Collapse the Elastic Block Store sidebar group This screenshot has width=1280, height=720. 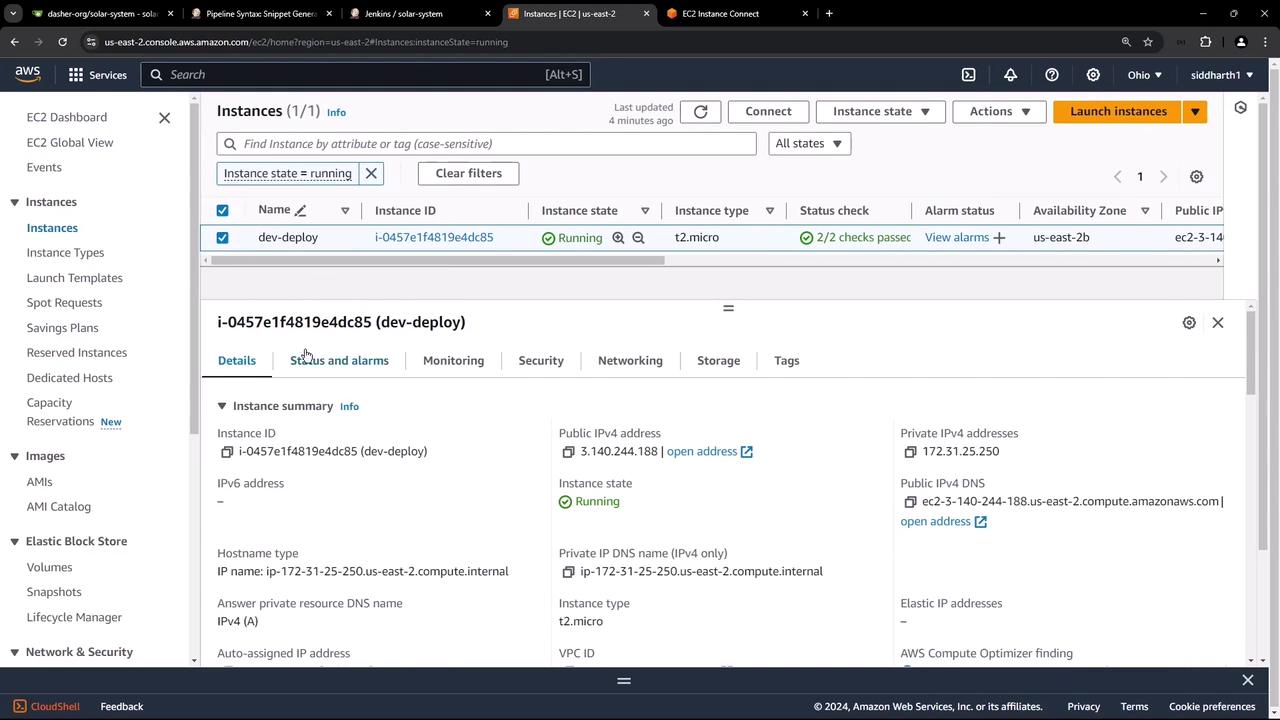pyautogui.click(x=14, y=541)
